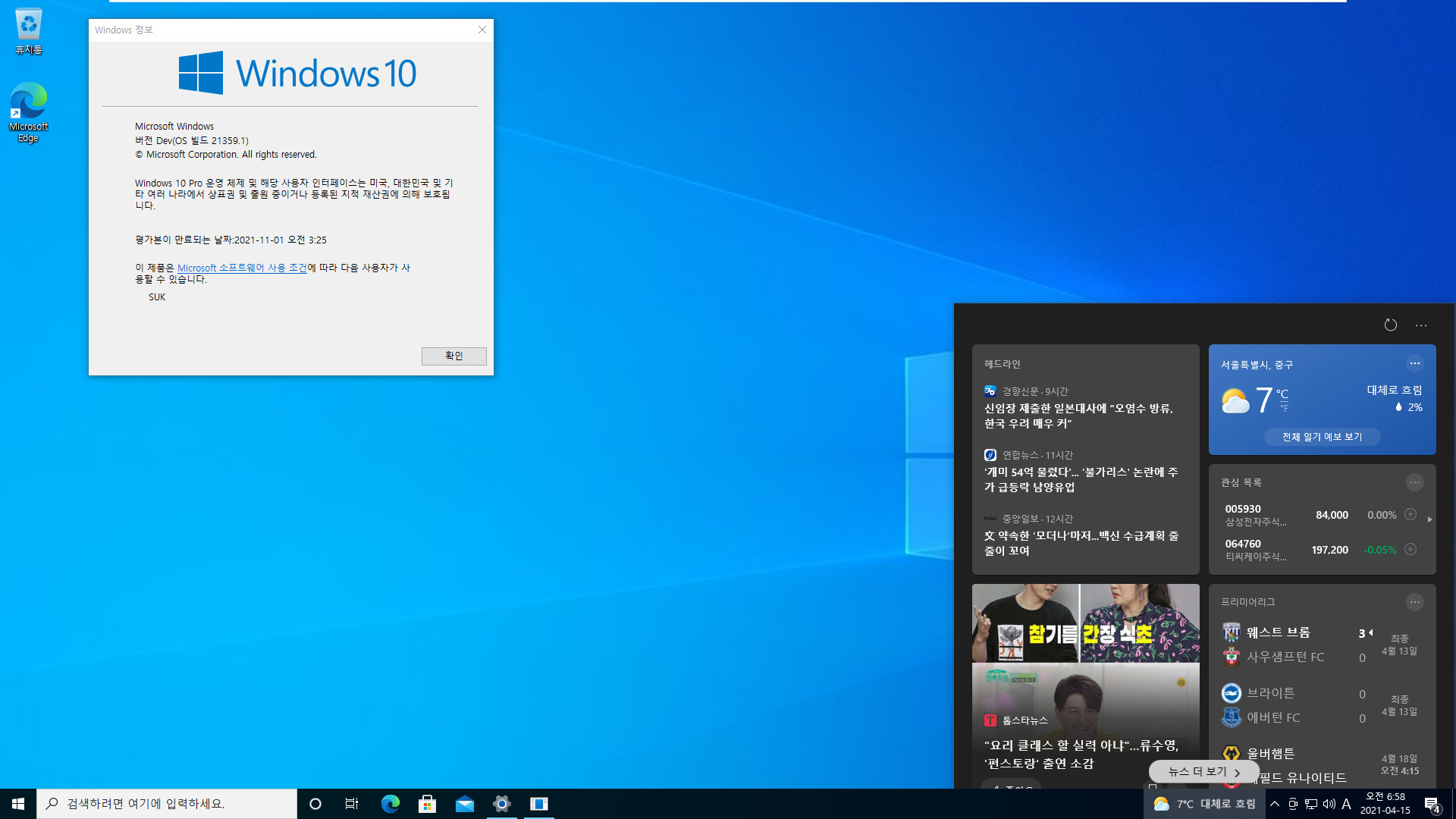
Task: Open the weather card options menu
Action: tap(1414, 363)
